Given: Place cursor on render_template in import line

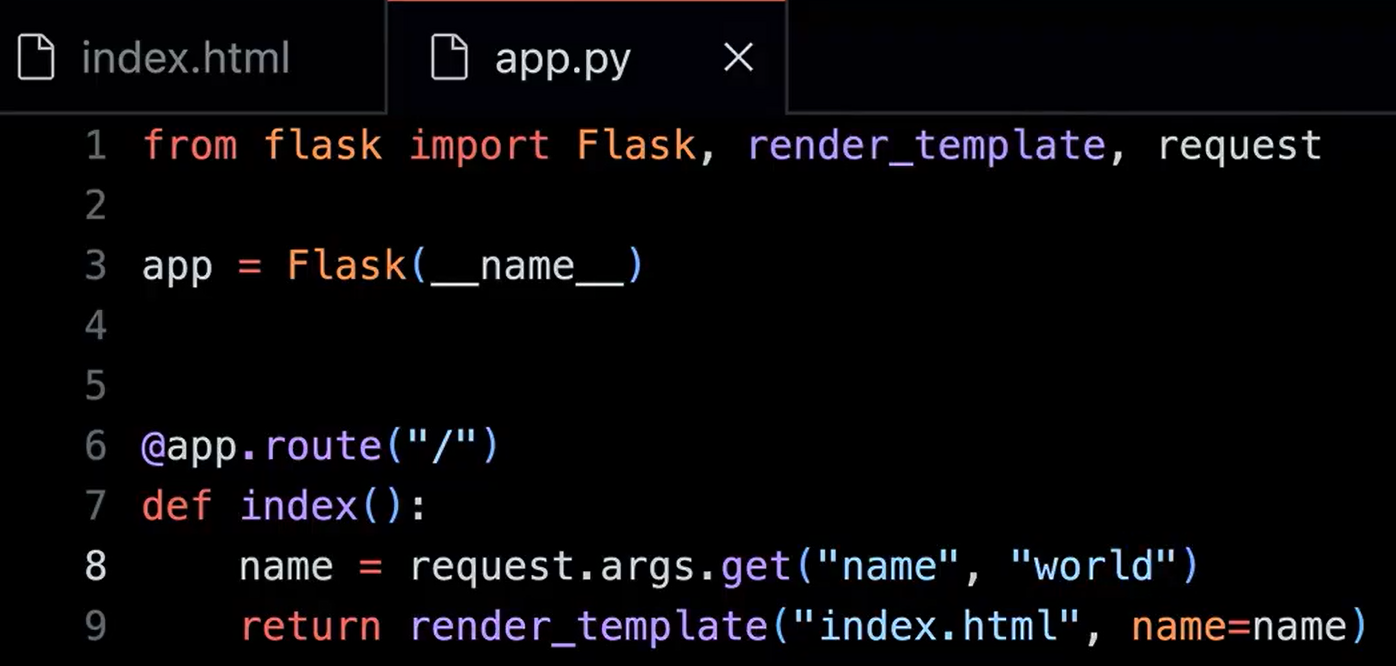Looking at the screenshot, I should coord(925,146).
